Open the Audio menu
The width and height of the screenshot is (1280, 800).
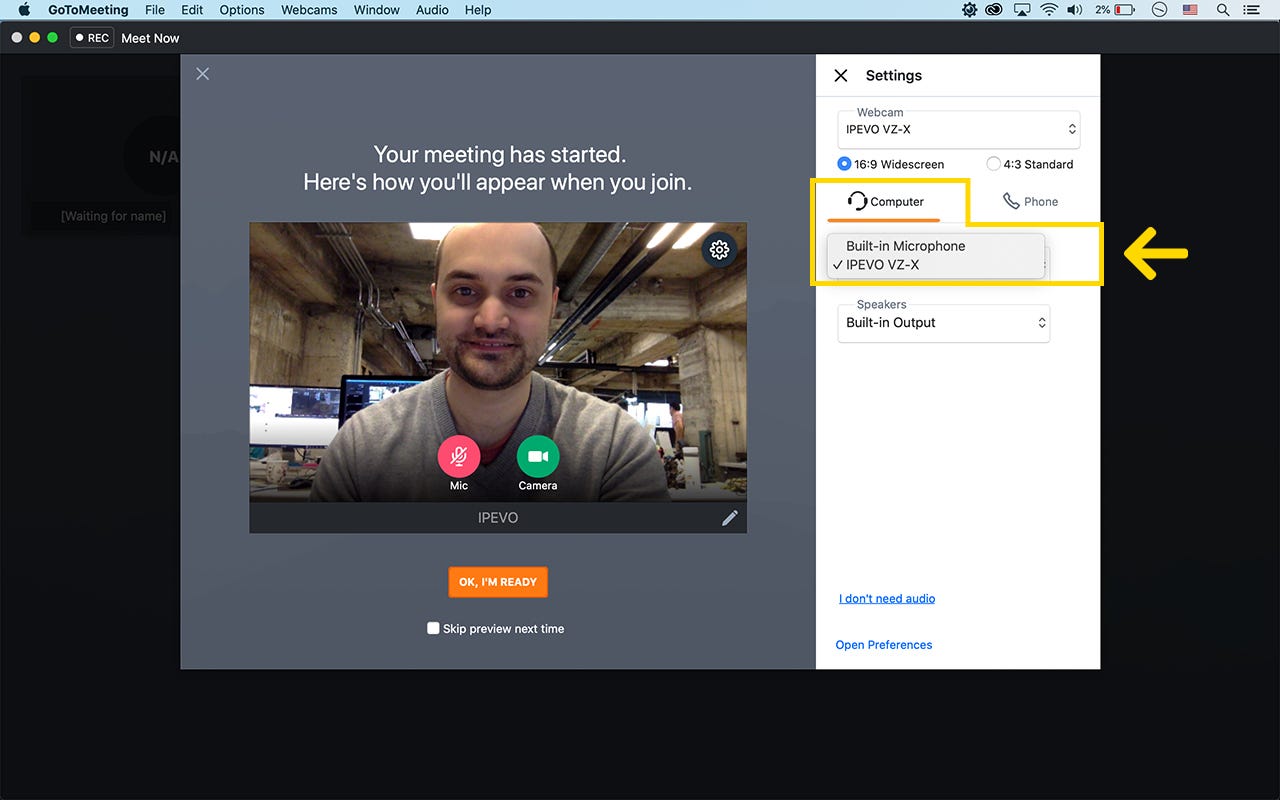432,10
